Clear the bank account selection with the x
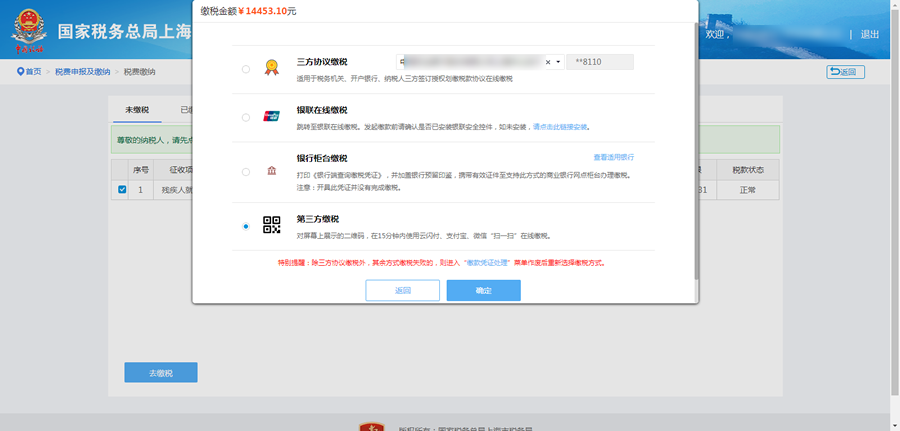This screenshot has height=431, width=900. pyautogui.click(x=547, y=62)
